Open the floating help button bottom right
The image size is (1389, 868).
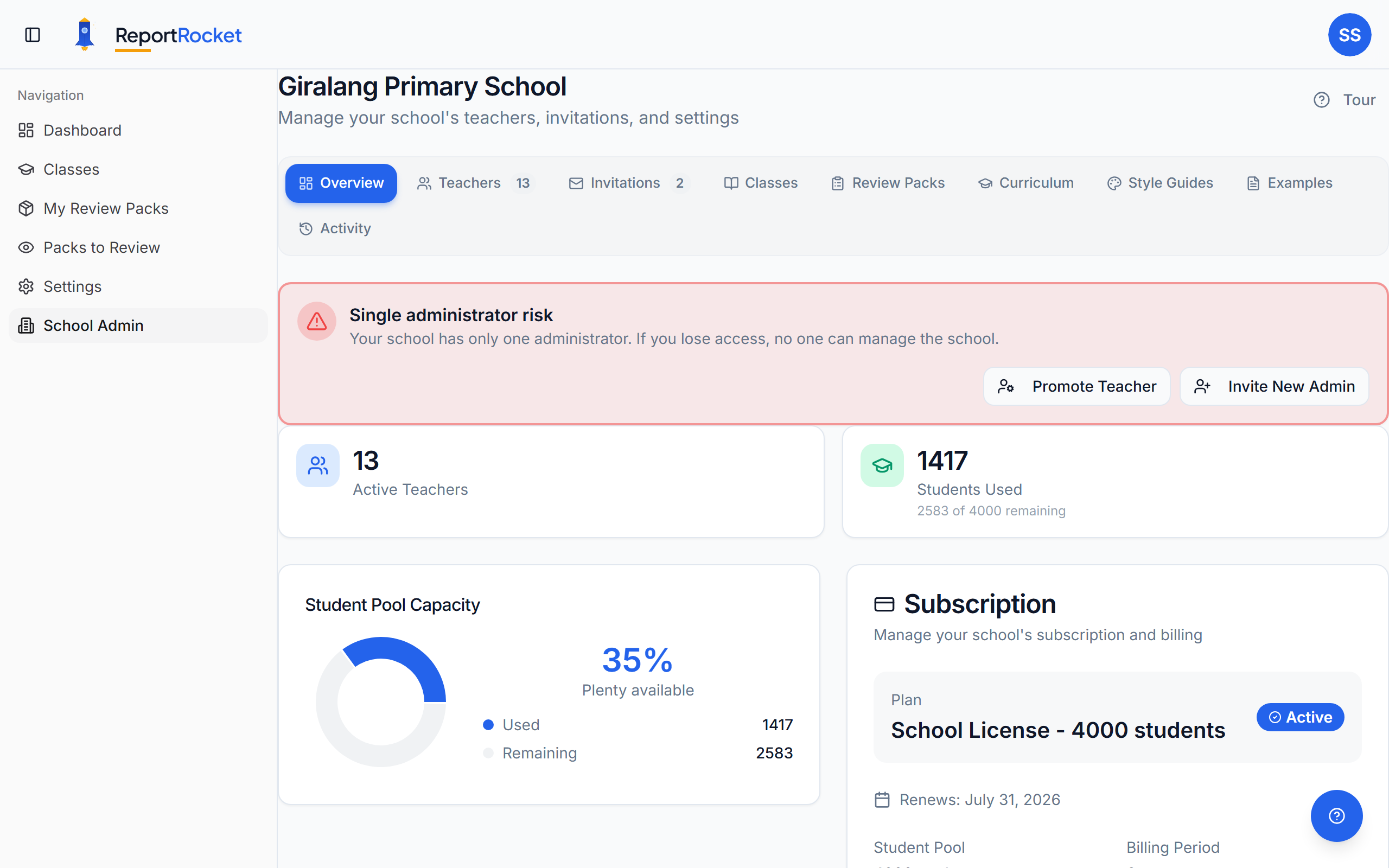[x=1337, y=816]
